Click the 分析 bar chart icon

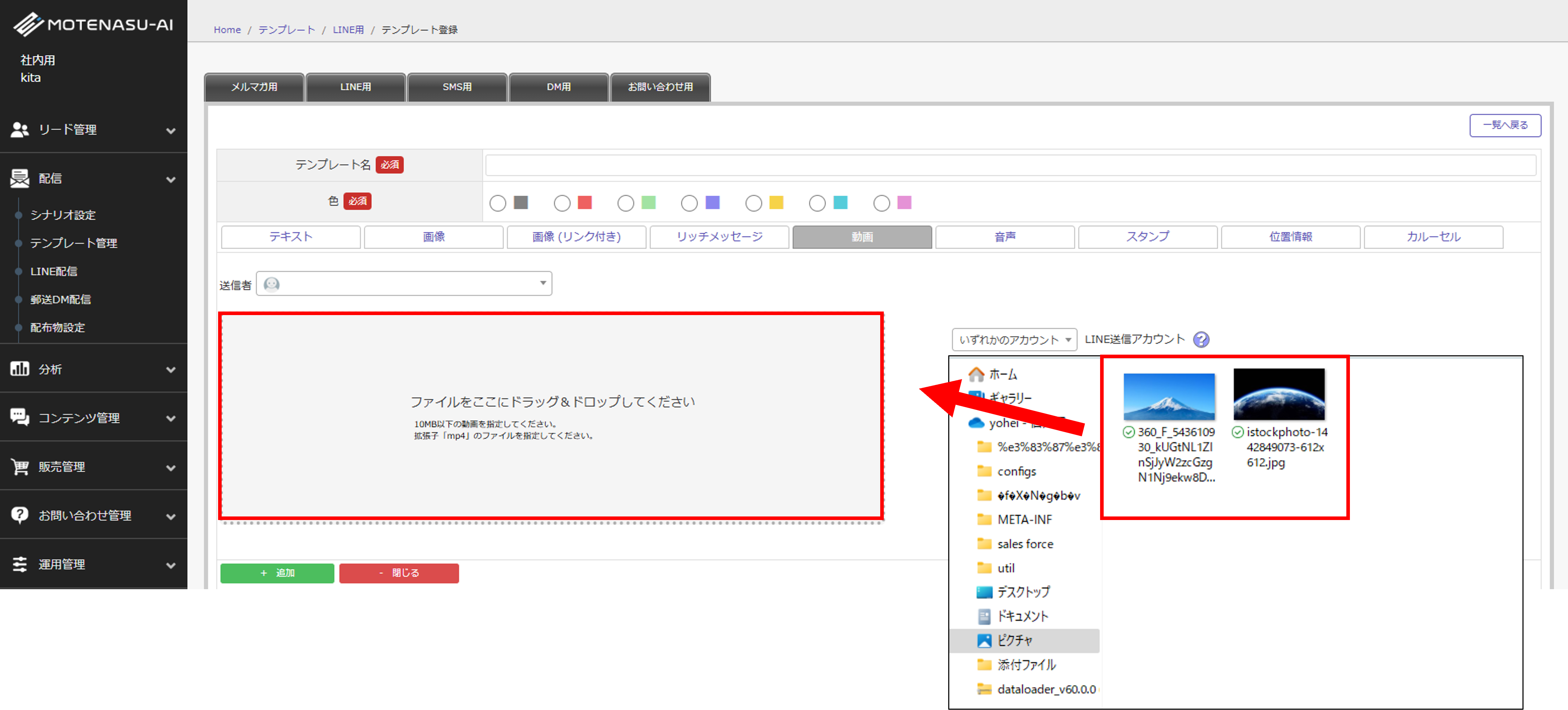[20, 369]
